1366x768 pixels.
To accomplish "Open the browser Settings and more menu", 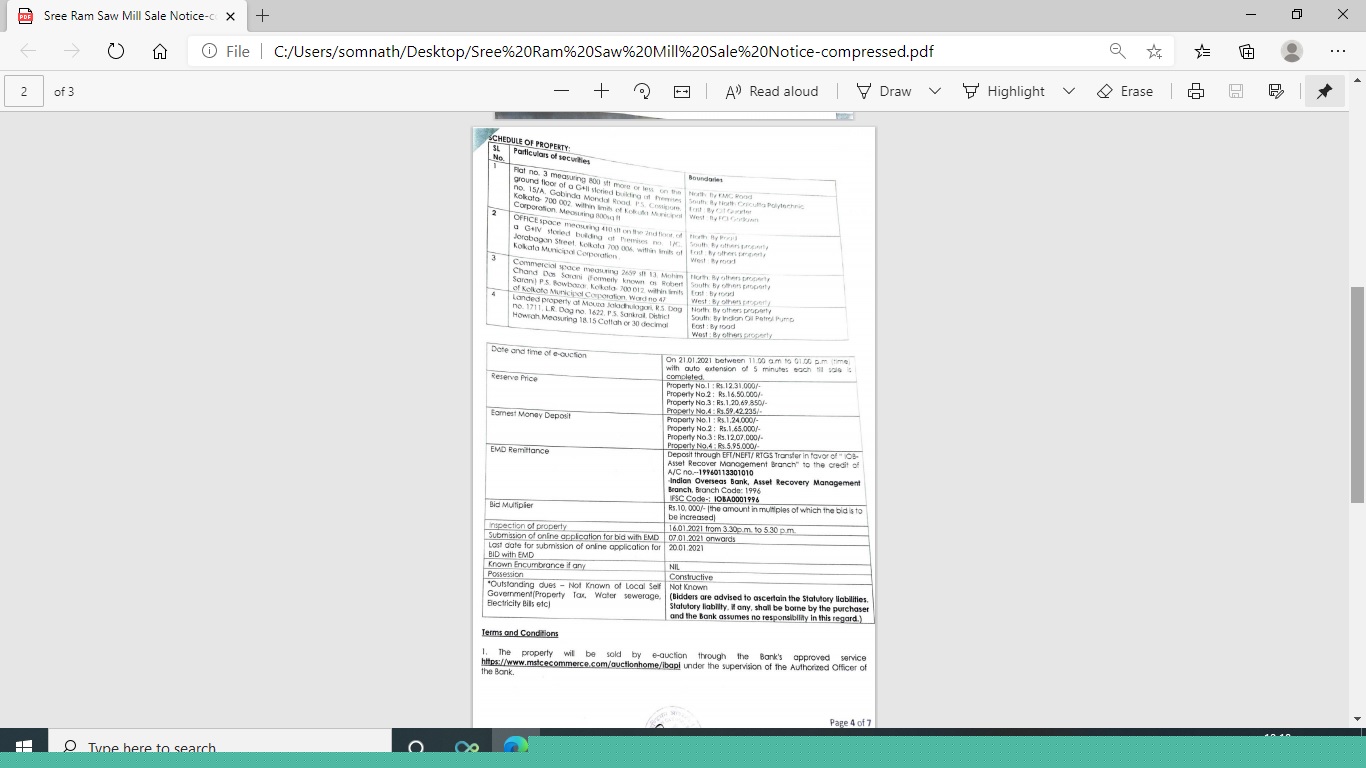I will (x=1338, y=51).
